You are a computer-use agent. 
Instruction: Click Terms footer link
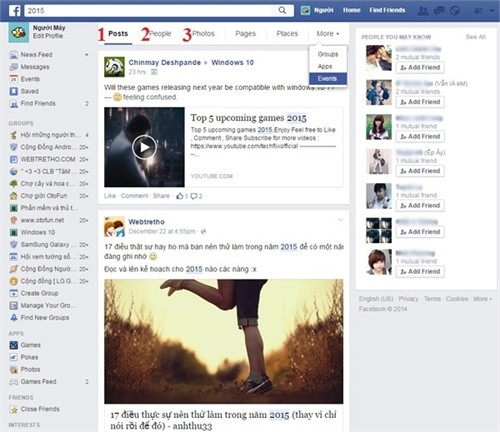coord(432,299)
